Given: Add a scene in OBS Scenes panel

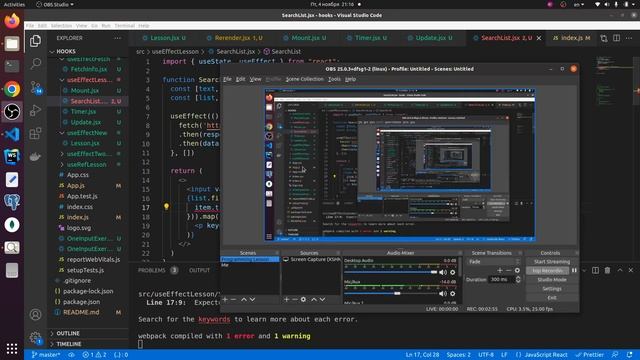Looking at the screenshot, I should 225,299.
